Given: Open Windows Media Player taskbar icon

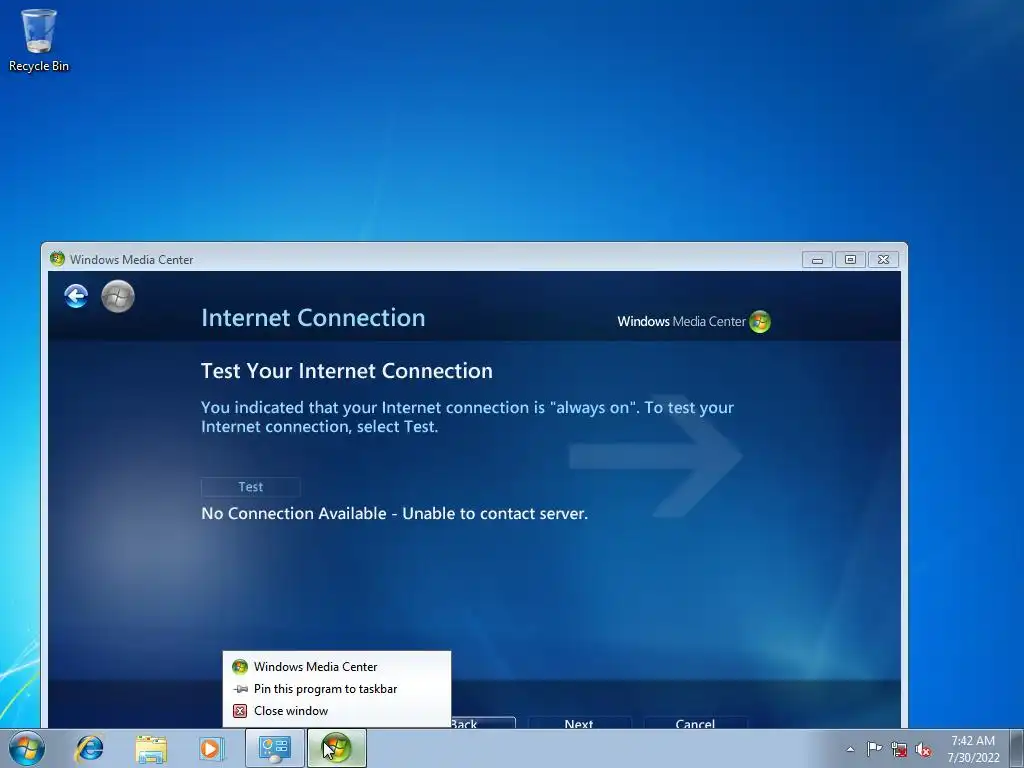Looking at the screenshot, I should (211, 748).
